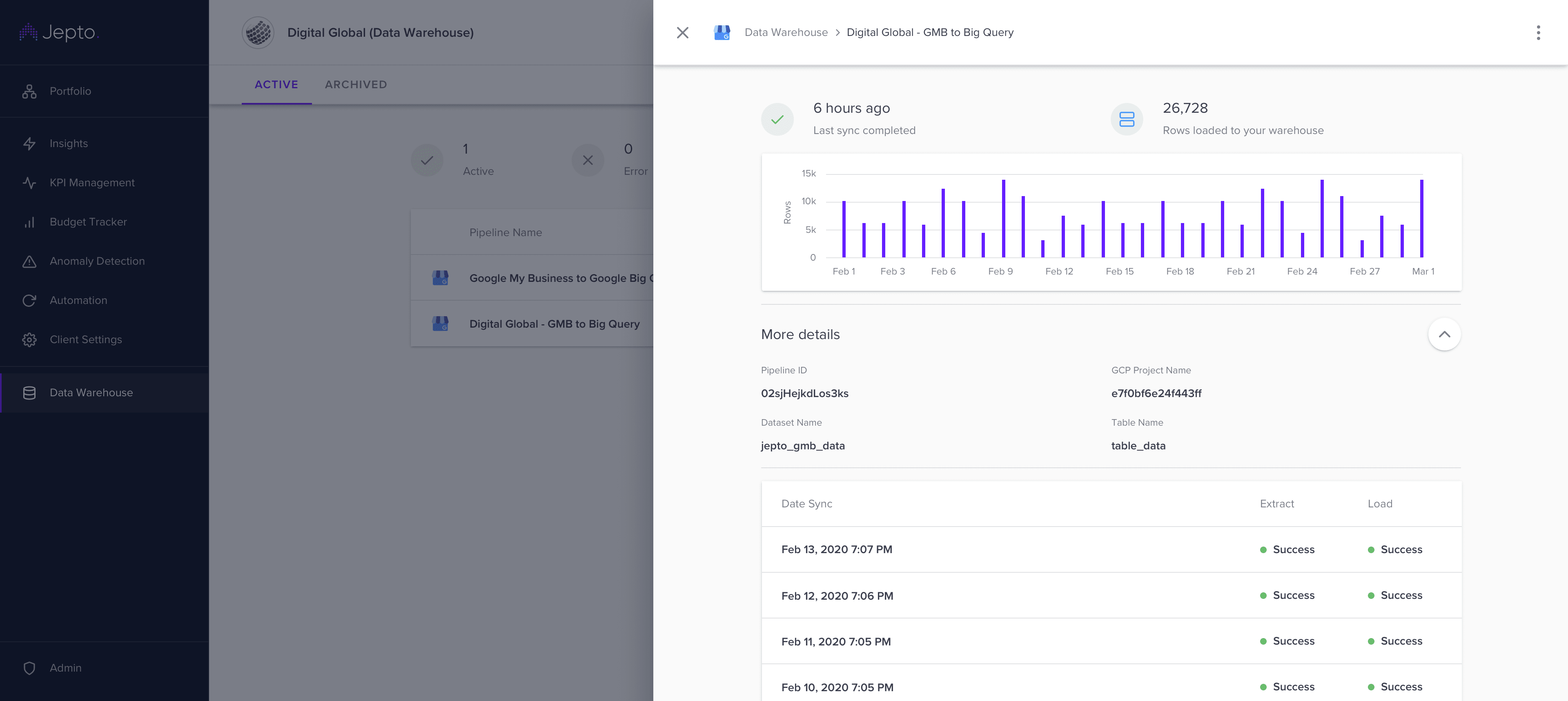Viewport: 1568px width, 701px height.
Task: Click the Mar 1 bar in the chart
Action: [1421, 219]
